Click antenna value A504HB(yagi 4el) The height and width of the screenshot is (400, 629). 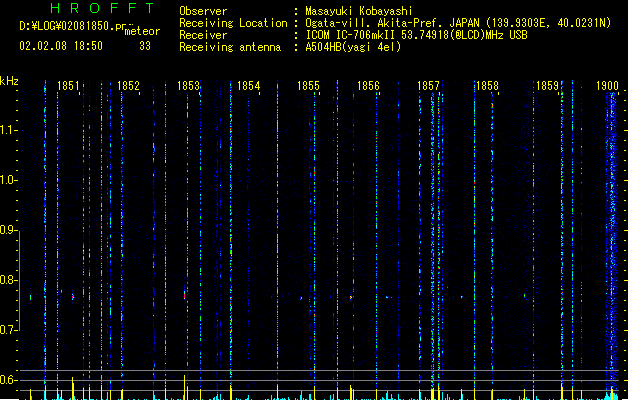click(x=353, y=47)
